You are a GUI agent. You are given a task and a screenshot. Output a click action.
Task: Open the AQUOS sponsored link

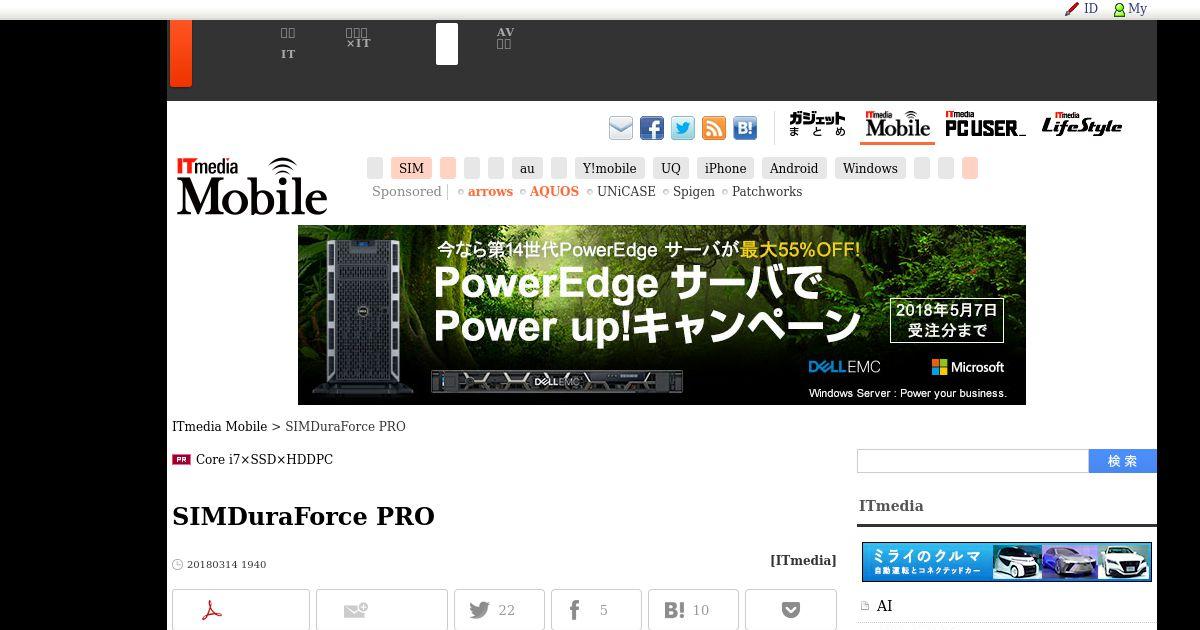coord(554,192)
